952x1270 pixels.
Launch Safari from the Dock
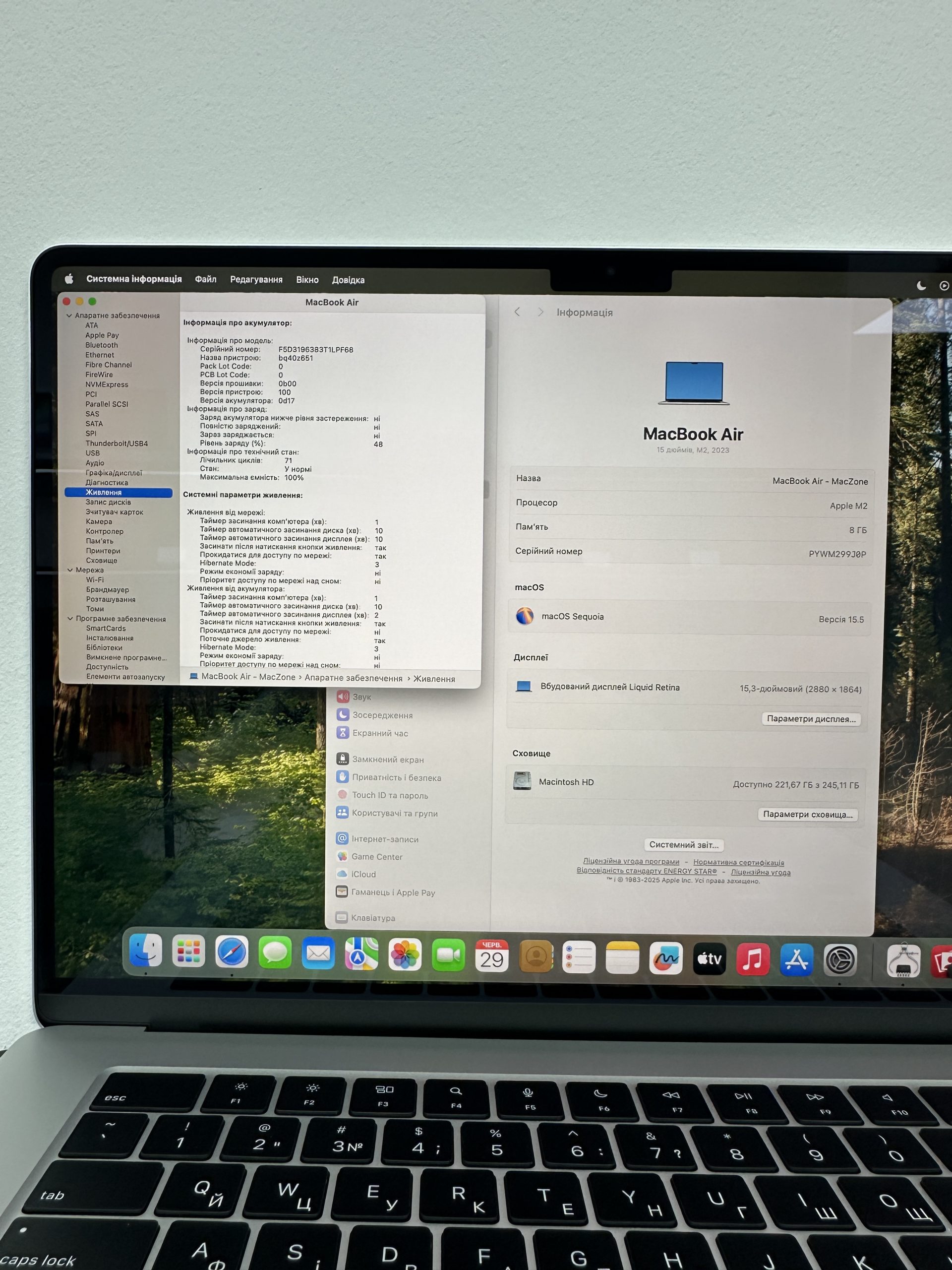(x=232, y=952)
